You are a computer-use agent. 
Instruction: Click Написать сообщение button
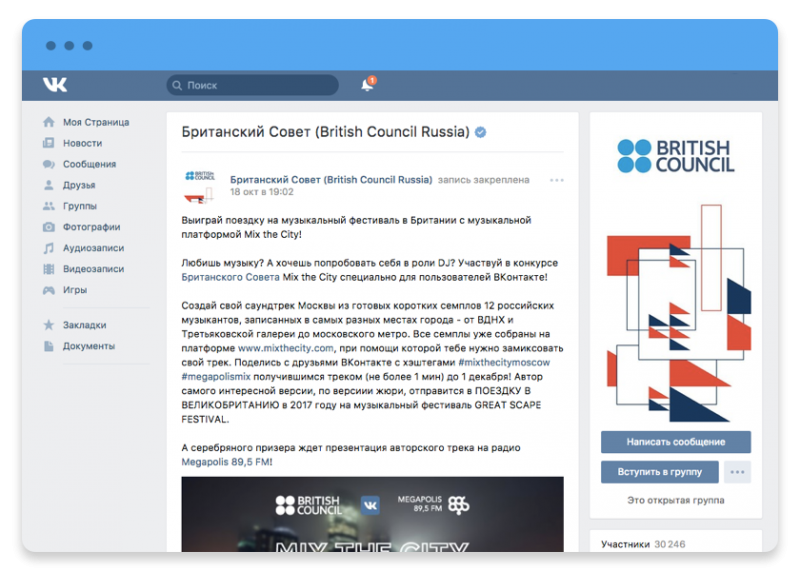pos(676,442)
